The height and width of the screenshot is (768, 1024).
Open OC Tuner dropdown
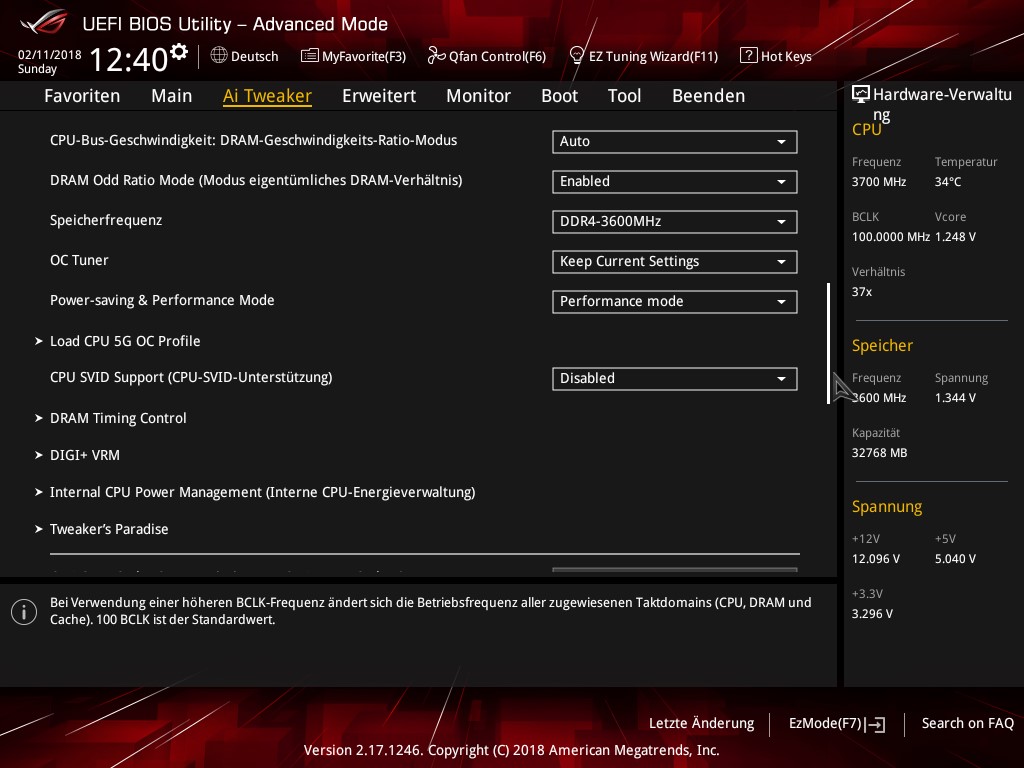tap(675, 262)
